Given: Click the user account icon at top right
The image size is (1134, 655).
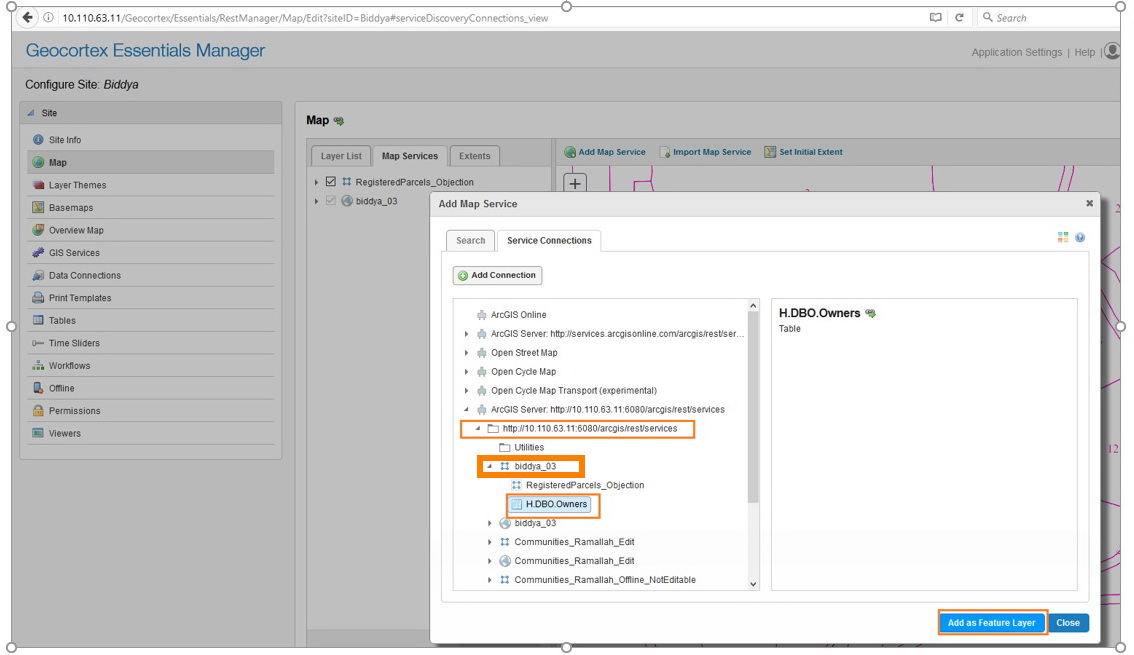Looking at the screenshot, I should pyautogui.click(x=1112, y=51).
